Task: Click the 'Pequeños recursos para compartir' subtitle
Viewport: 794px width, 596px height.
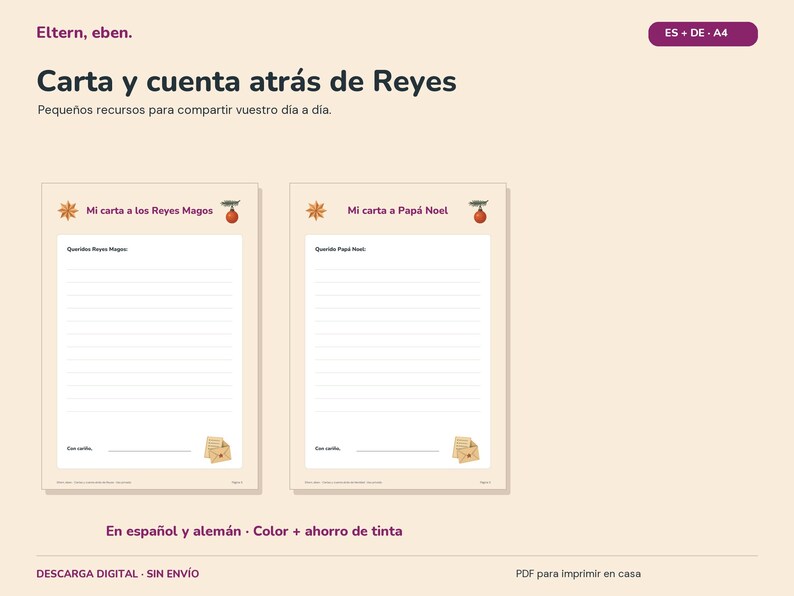Action: click(184, 110)
